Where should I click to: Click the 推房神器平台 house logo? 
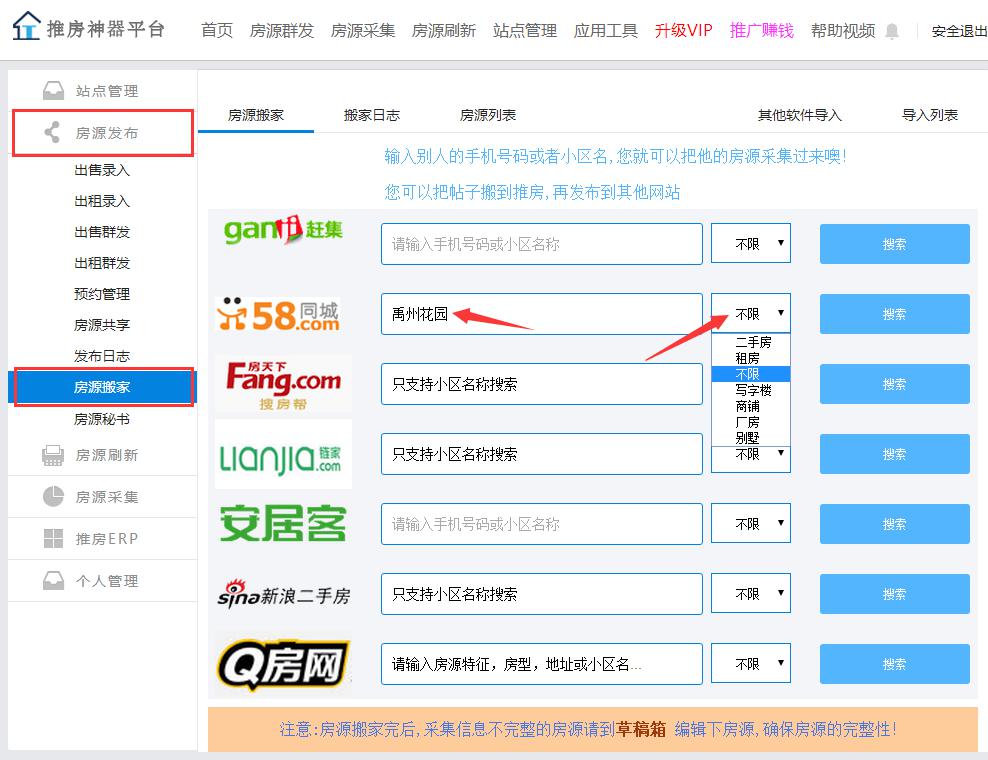click(x=27, y=27)
